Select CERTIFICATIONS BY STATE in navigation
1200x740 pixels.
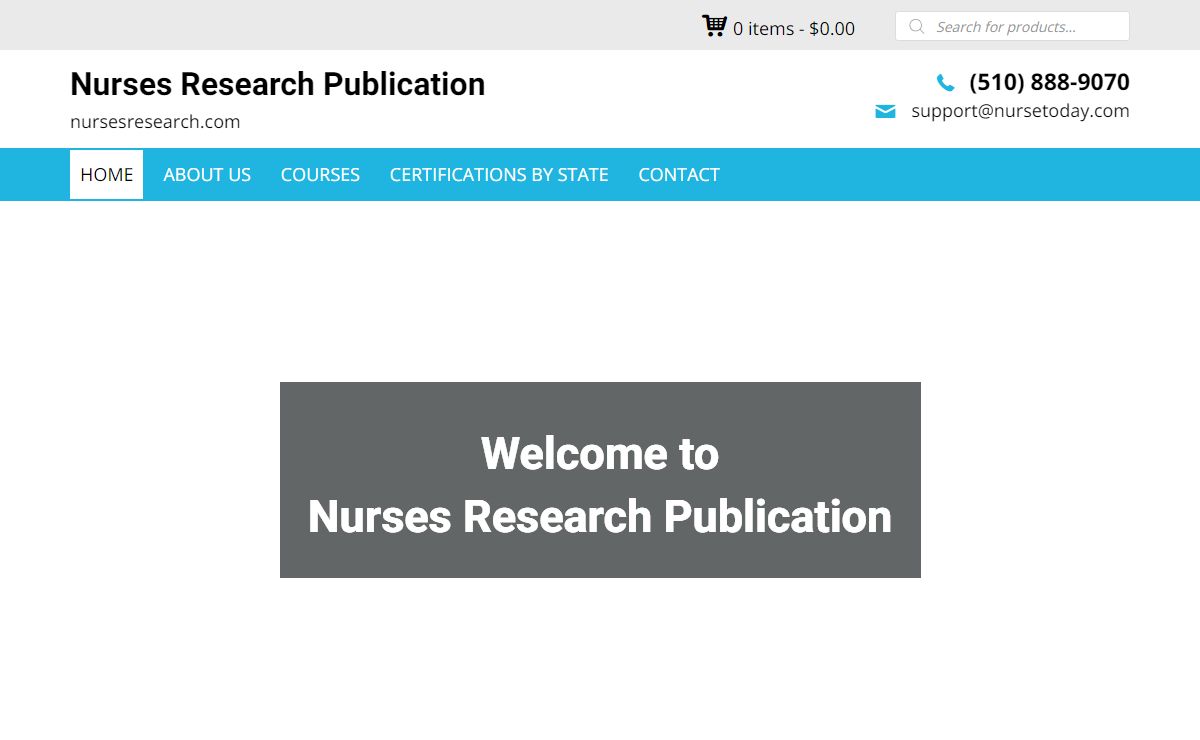tap(499, 174)
